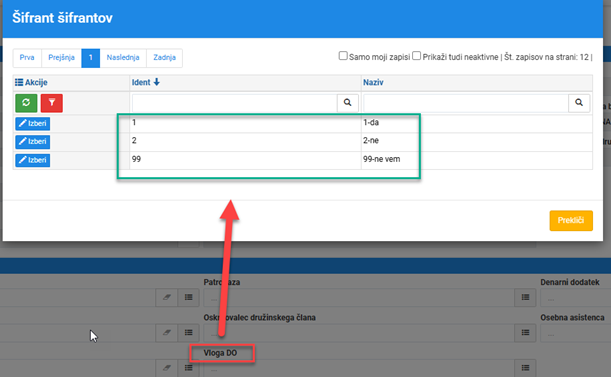Viewport: 611px width, 377px height.
Task: Click the Akcije list icon header
Action: (19, 82)
